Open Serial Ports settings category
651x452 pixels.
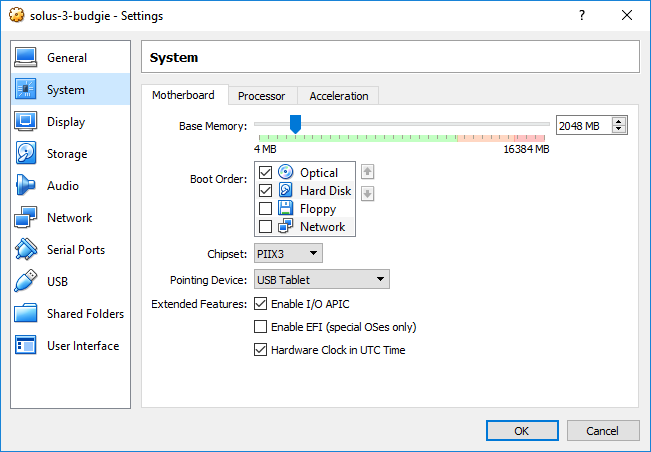pyautogui.click(x=71, y=249)
